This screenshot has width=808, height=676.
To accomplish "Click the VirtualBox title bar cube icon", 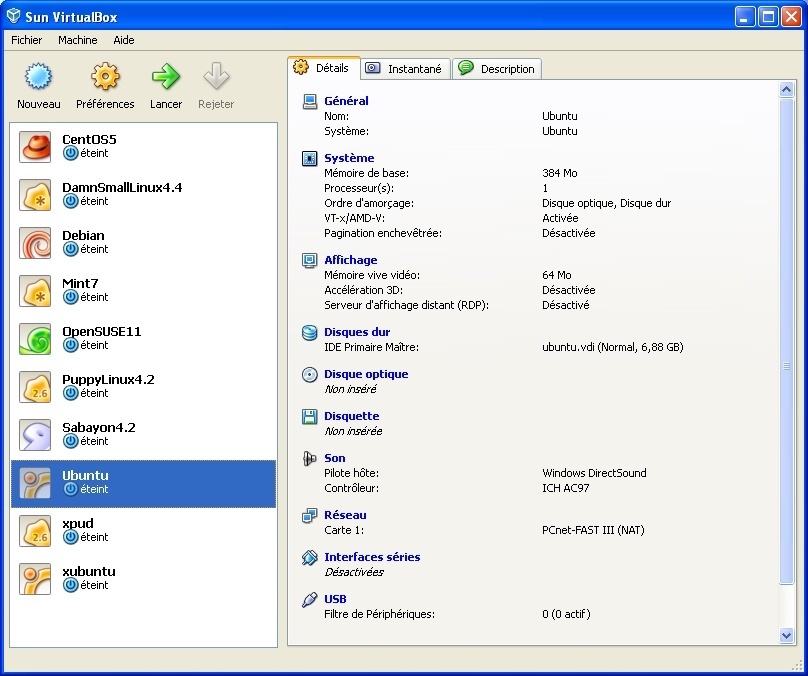I will click(13, 16).
